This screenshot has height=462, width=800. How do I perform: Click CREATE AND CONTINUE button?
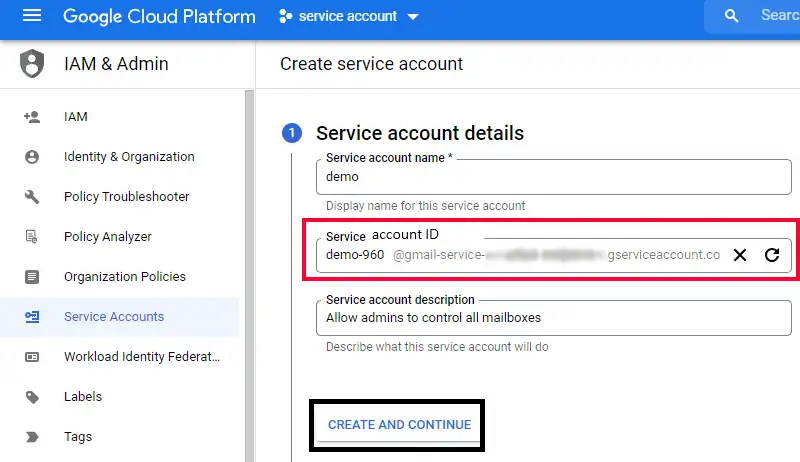[399, 425]
